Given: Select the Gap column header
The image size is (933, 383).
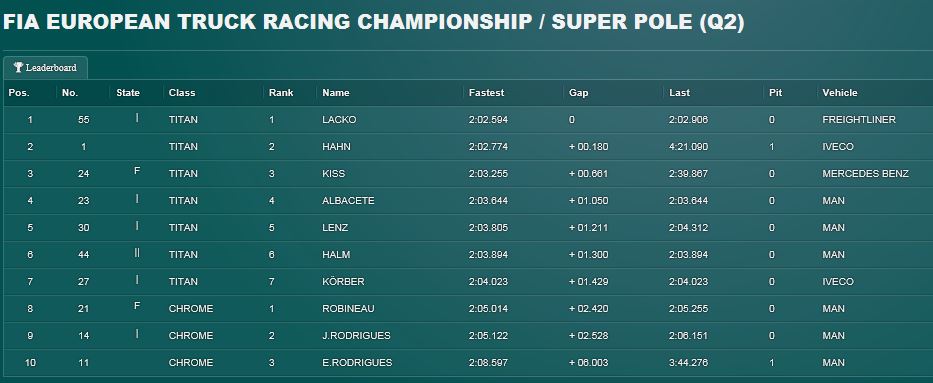Looking at the screenshot, I should pyautogui.click(x=578, y=93).
